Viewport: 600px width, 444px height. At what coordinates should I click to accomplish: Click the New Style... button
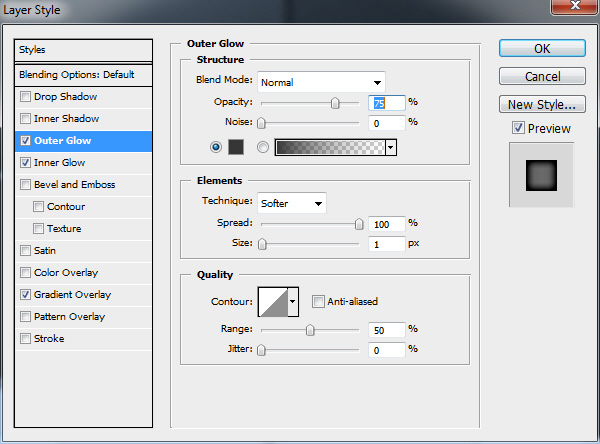point(542,104)
